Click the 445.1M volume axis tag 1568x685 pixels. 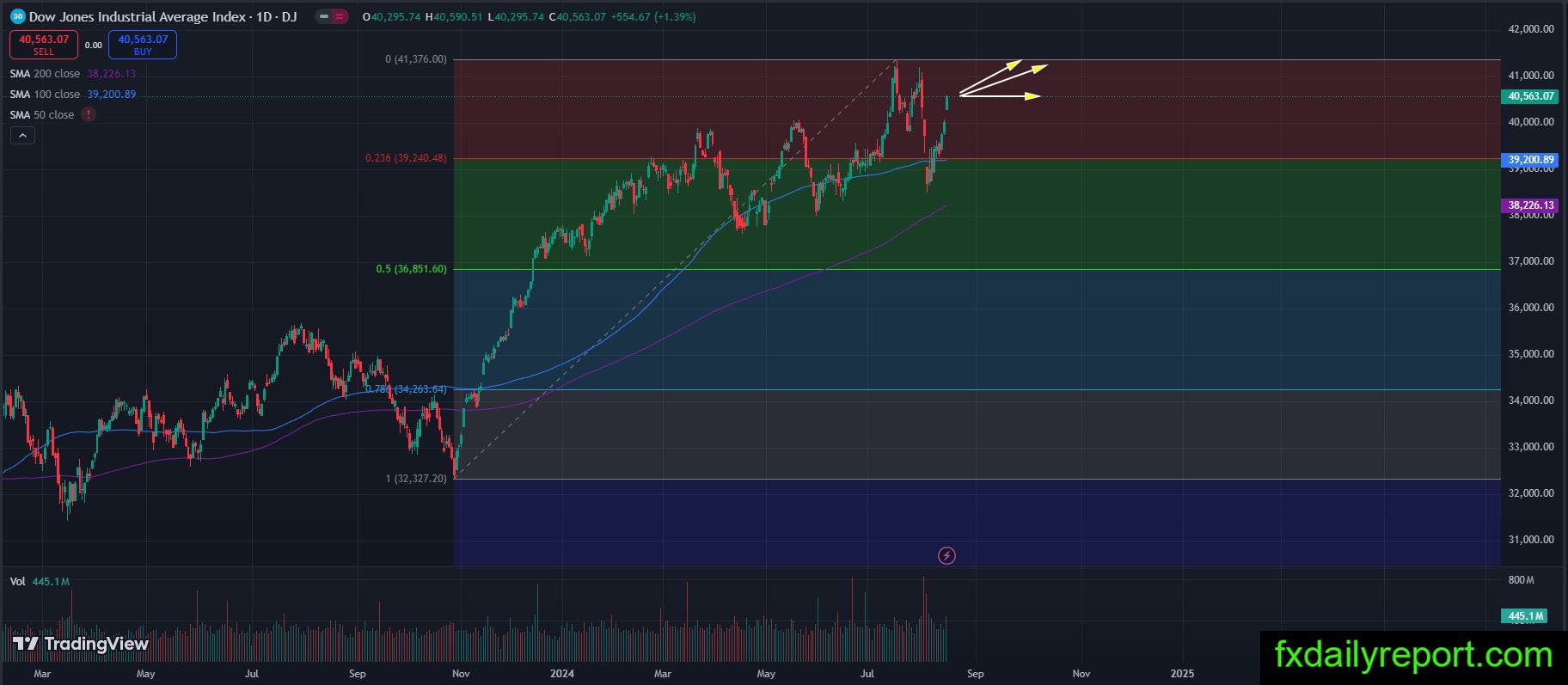pos(1525,615)
